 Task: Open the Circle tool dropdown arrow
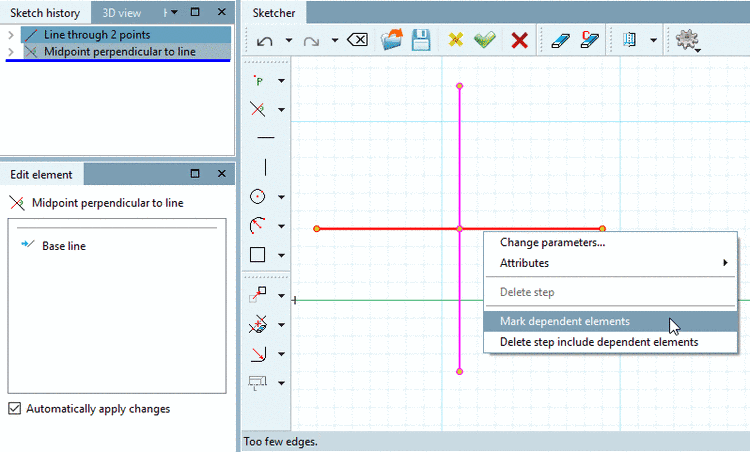(x=281, y=197)
